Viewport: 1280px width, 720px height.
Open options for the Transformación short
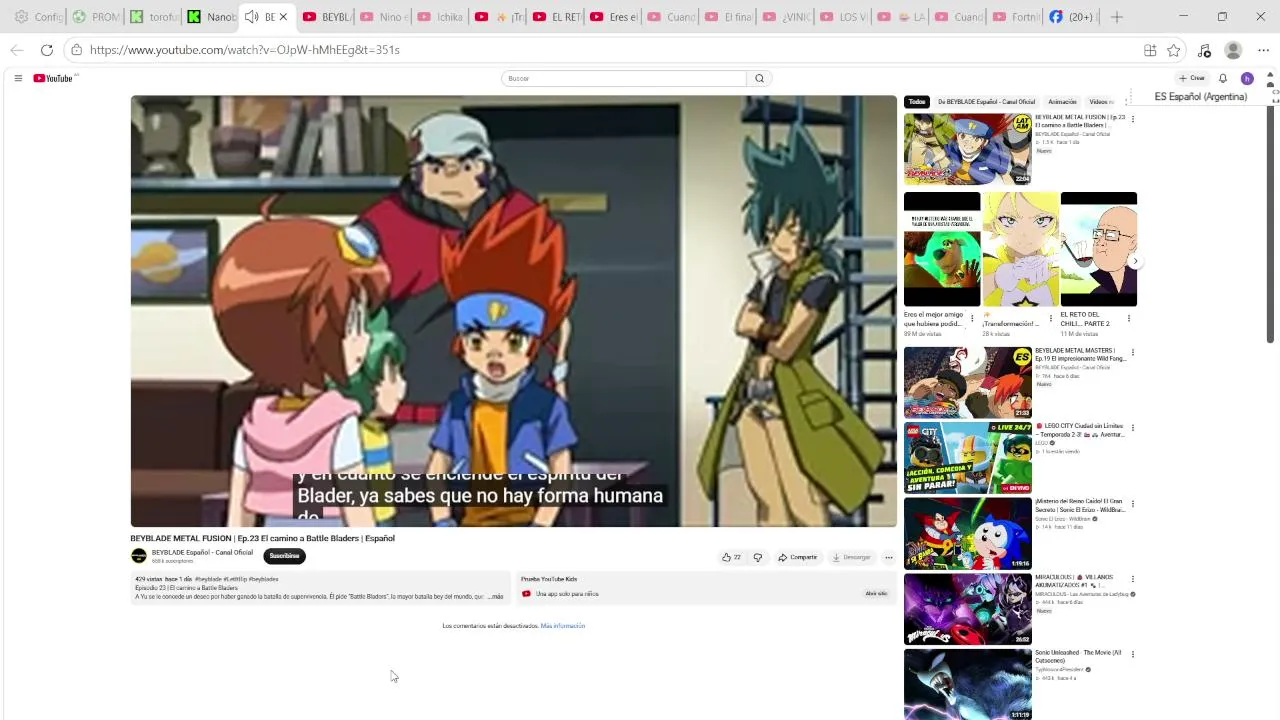point(1050,319)
